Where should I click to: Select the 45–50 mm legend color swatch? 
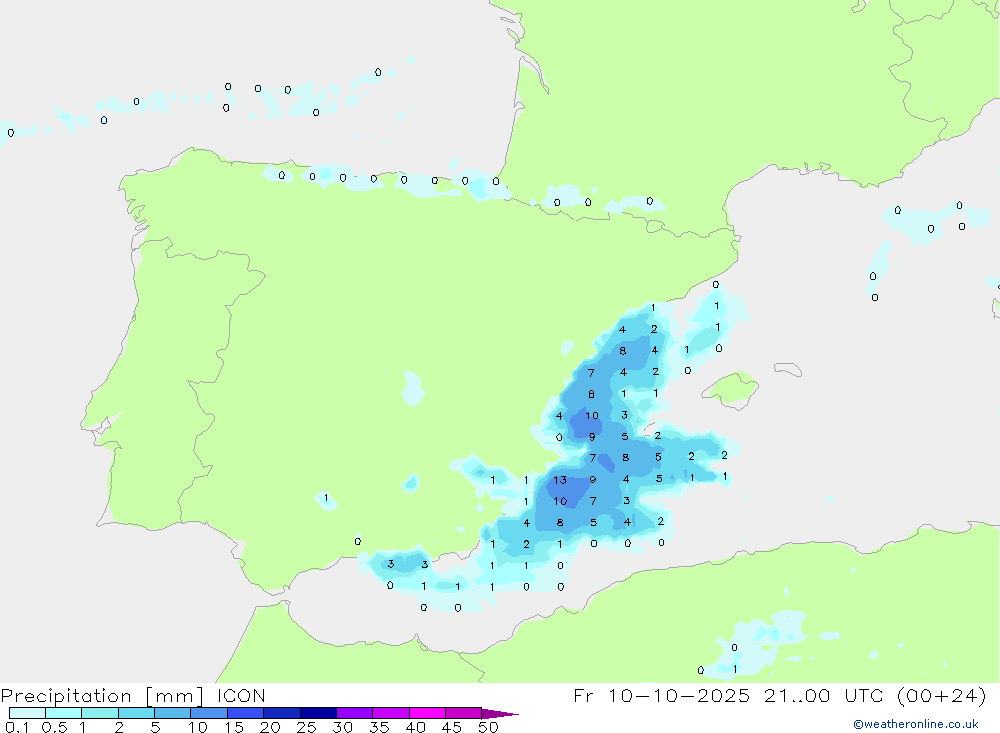point(464,713)
